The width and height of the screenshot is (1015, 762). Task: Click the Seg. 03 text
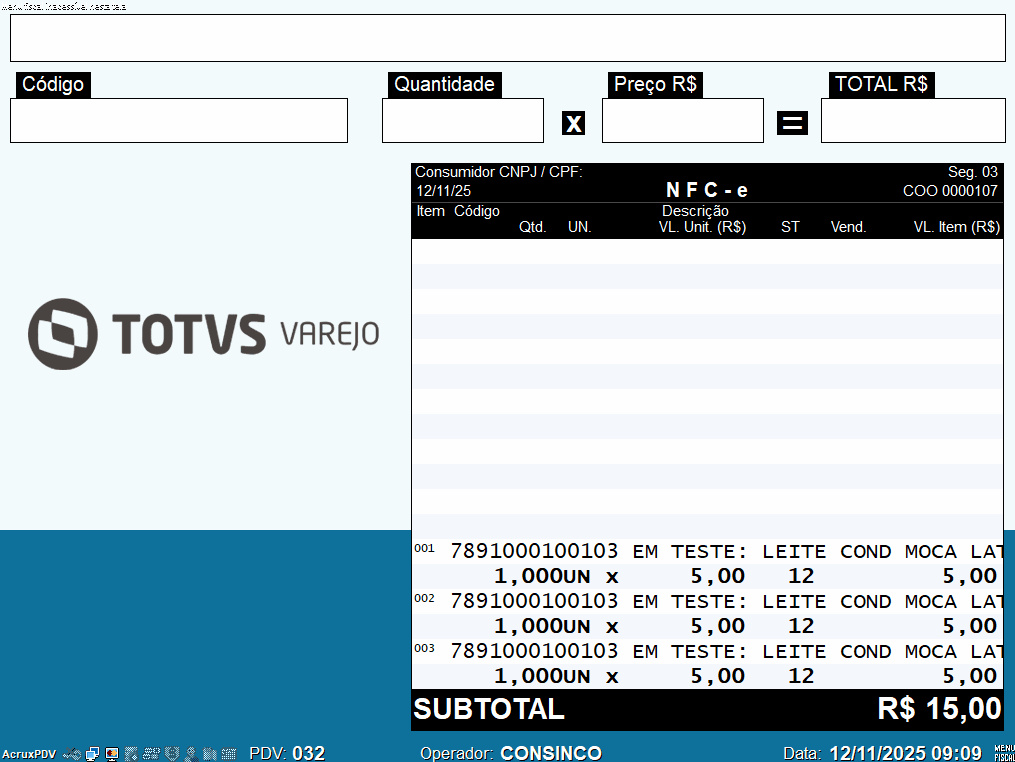(972, 172)
